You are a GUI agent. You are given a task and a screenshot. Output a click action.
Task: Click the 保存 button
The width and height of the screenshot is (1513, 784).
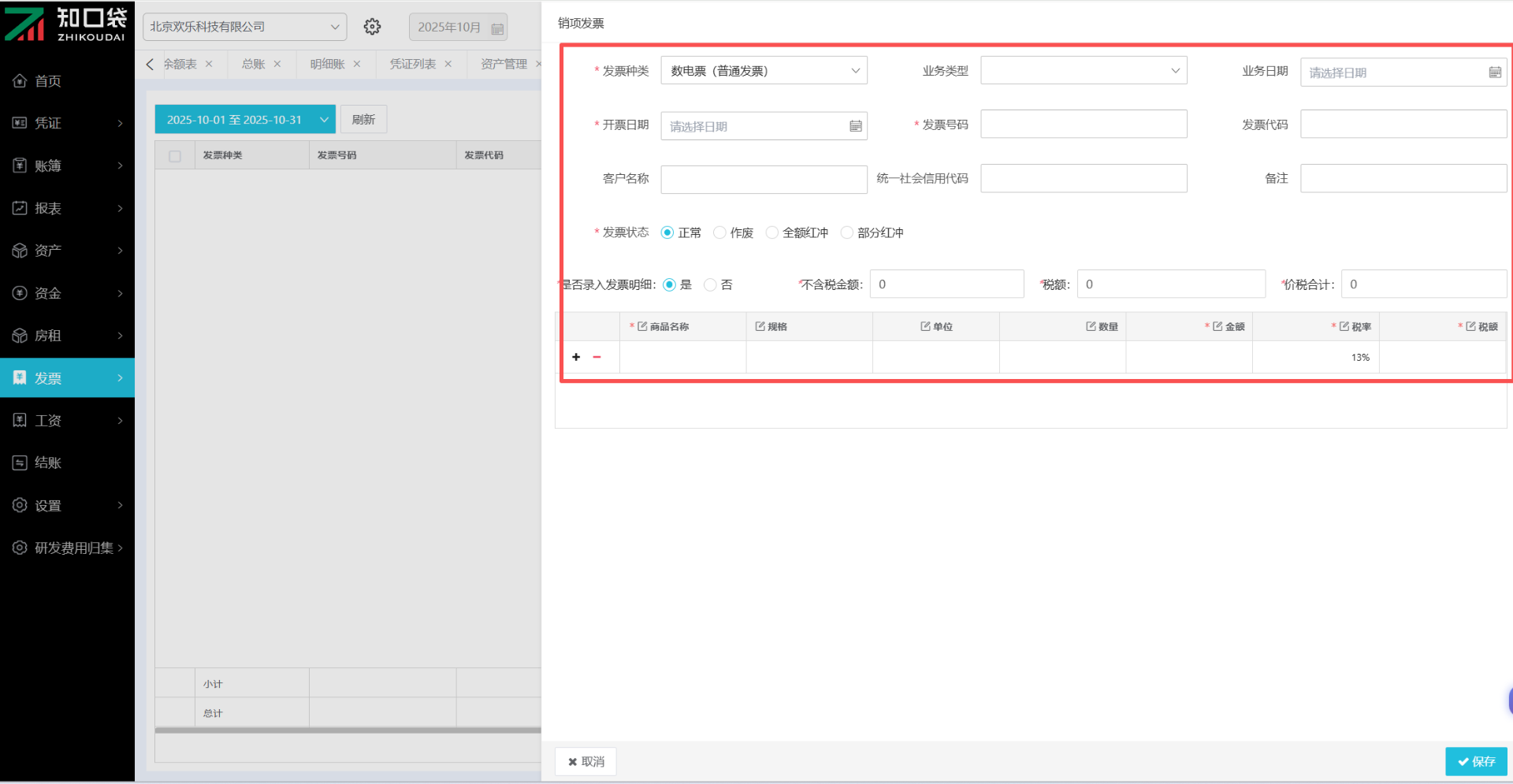pos(1475,761)
